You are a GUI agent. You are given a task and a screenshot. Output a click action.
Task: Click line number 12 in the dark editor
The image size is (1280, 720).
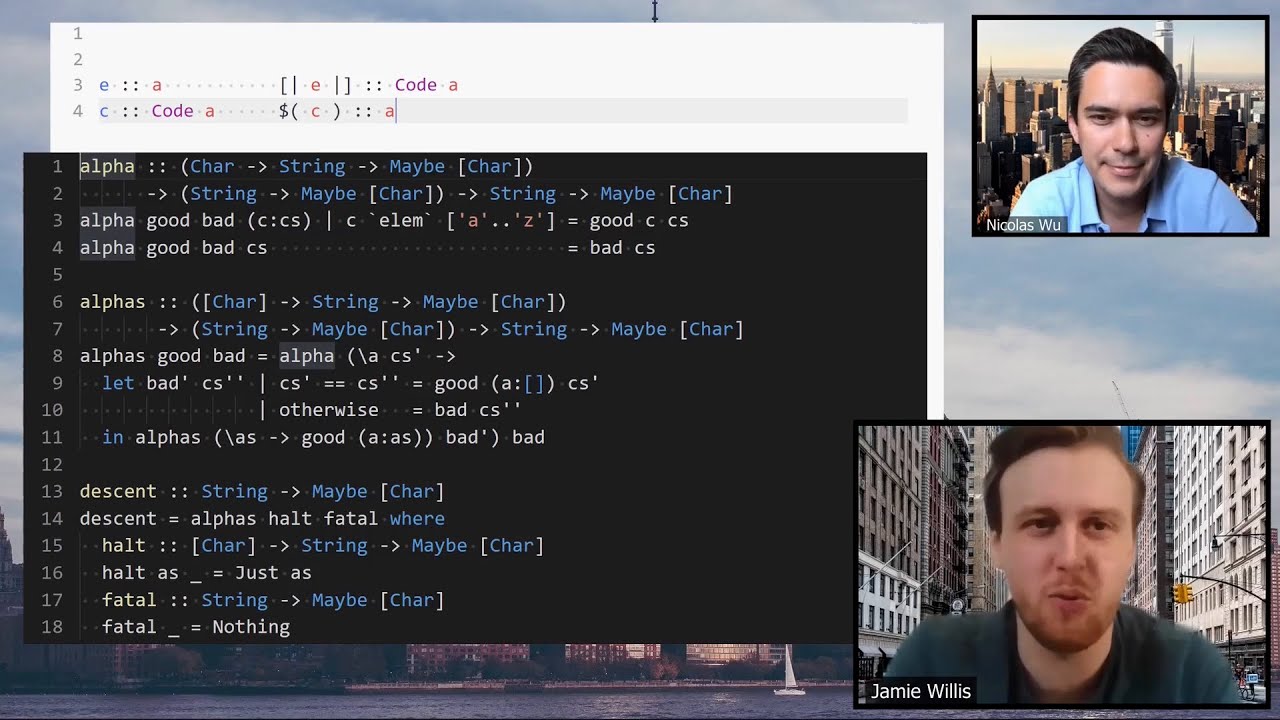click(52, 464)
